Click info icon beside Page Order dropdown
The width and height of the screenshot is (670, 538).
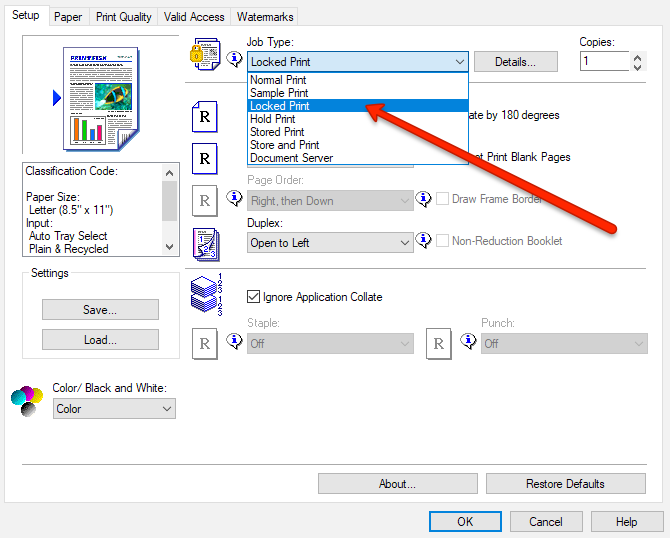point(423,199)
